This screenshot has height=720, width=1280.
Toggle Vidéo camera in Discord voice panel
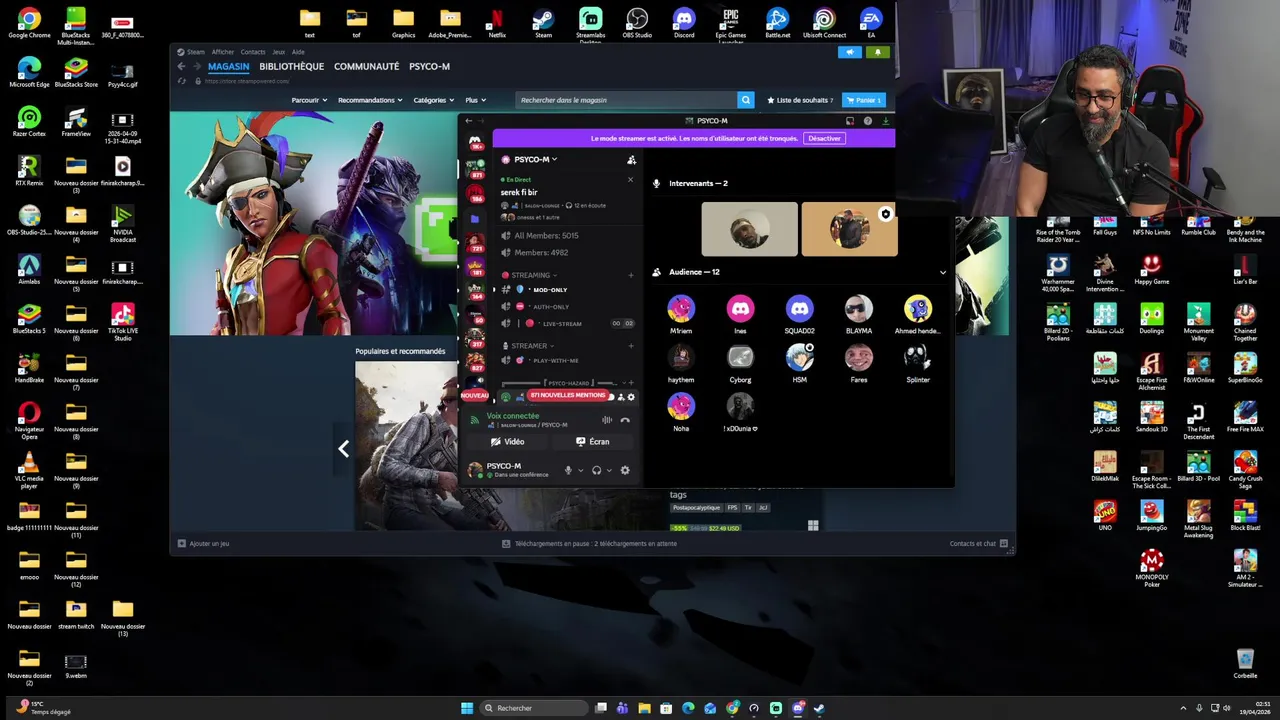(x=508, y=441)
